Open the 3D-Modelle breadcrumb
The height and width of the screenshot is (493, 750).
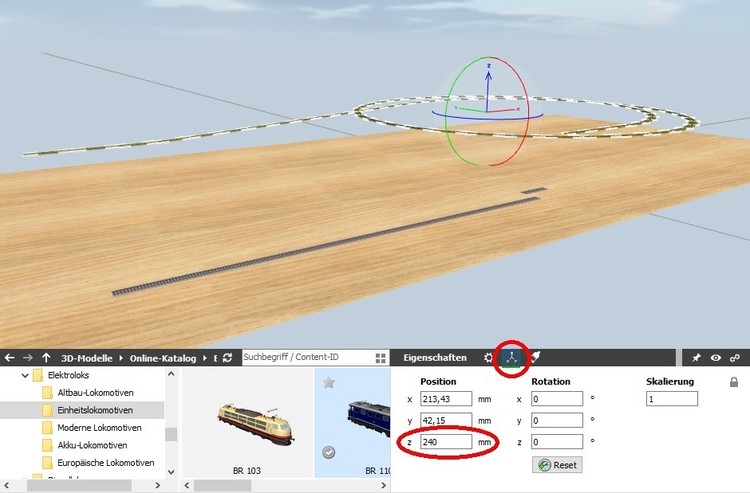pos(87,358)
